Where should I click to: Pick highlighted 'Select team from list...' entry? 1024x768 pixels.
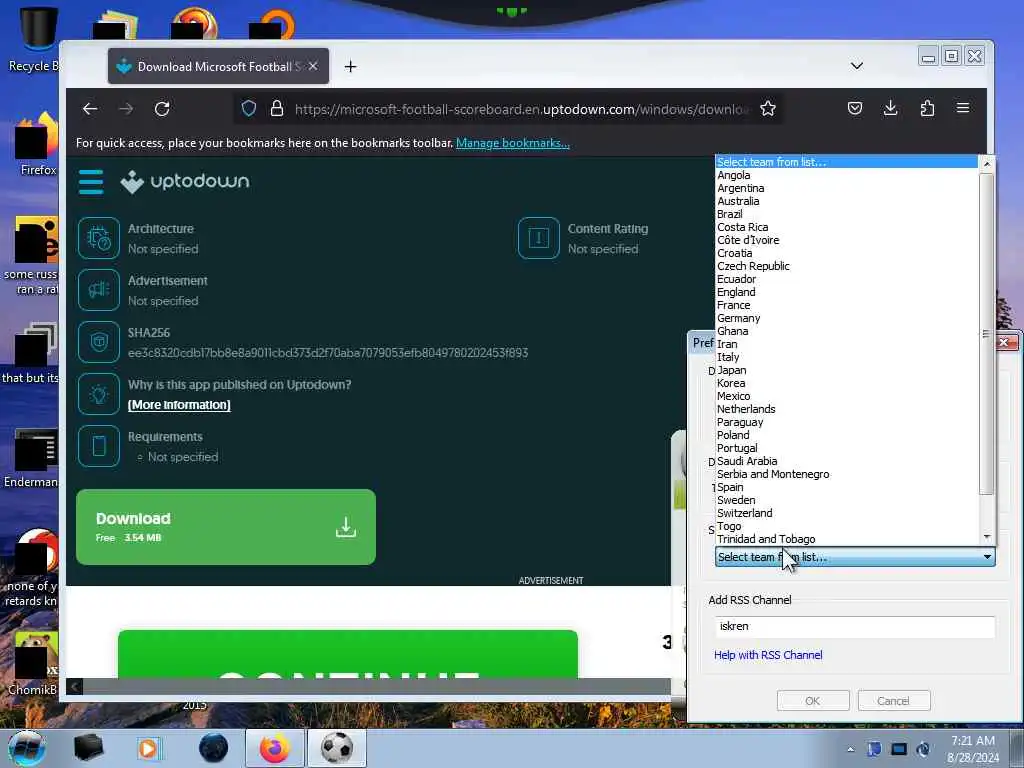[x=846, y=162]
